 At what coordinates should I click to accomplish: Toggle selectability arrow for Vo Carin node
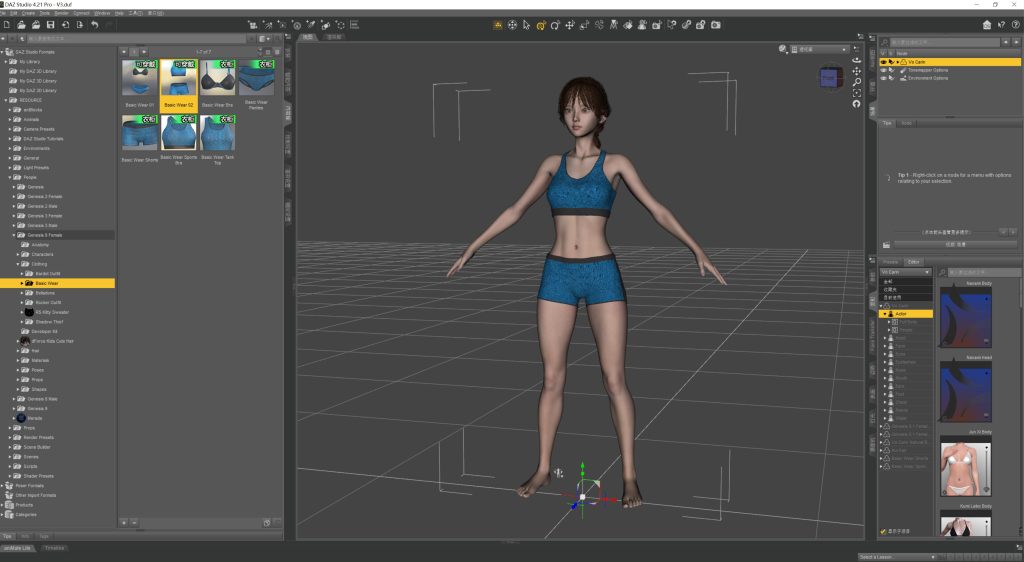click(x=891, y=62)
